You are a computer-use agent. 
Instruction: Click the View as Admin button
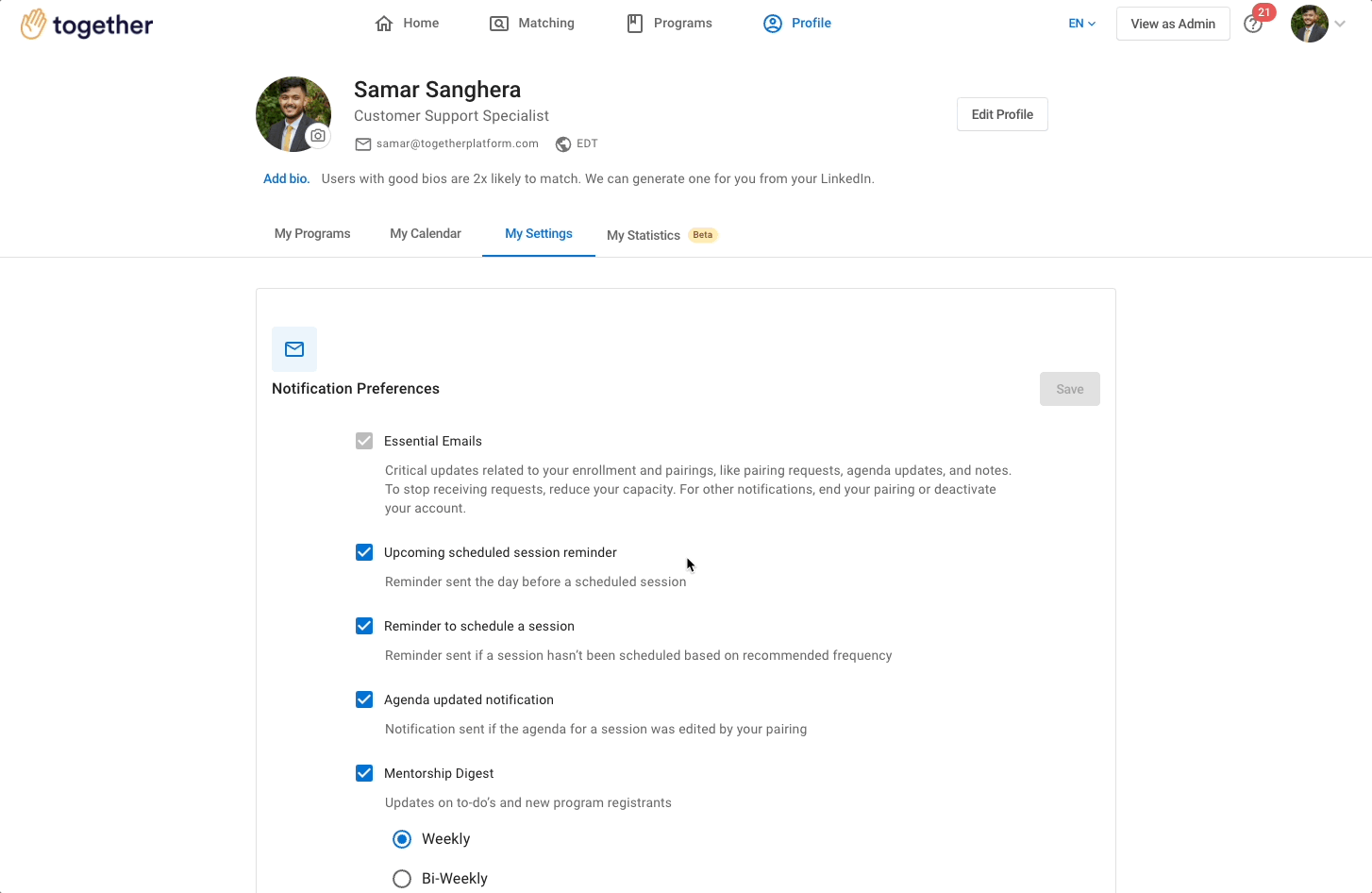(1173, 24)
